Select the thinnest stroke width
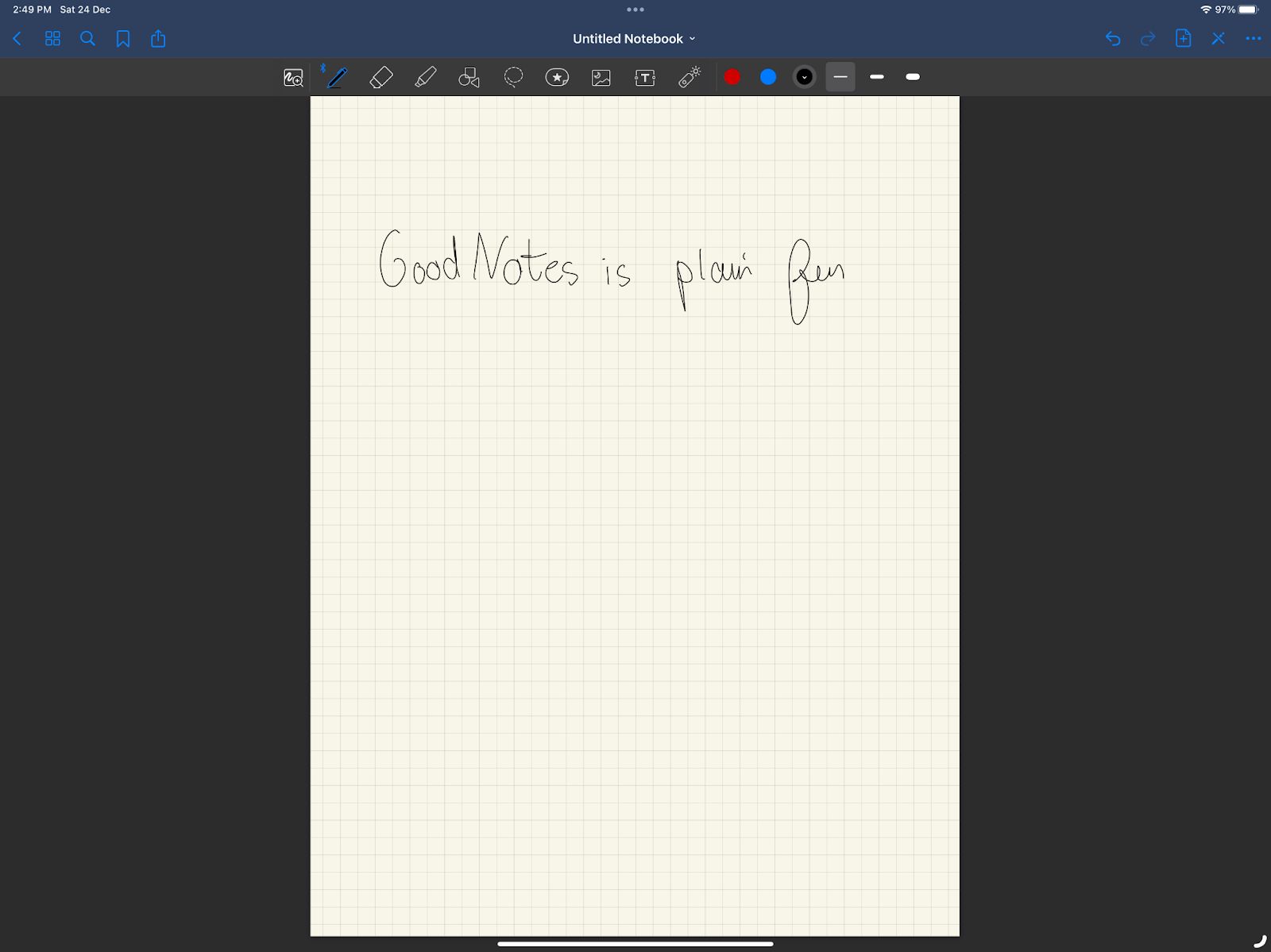Viewport: 1271px width, 952px height. click(840, 77)
